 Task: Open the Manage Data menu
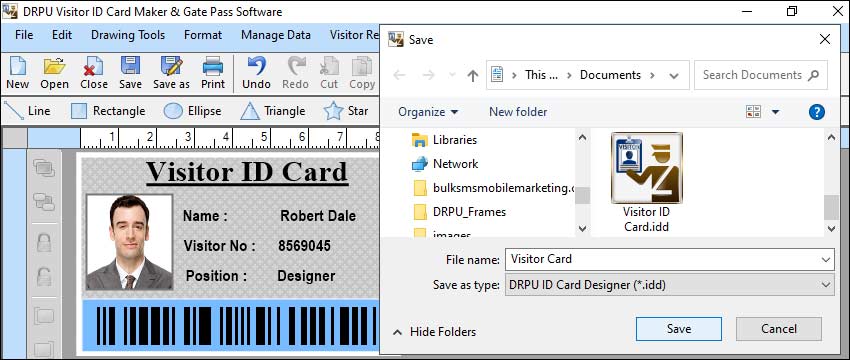276,35
